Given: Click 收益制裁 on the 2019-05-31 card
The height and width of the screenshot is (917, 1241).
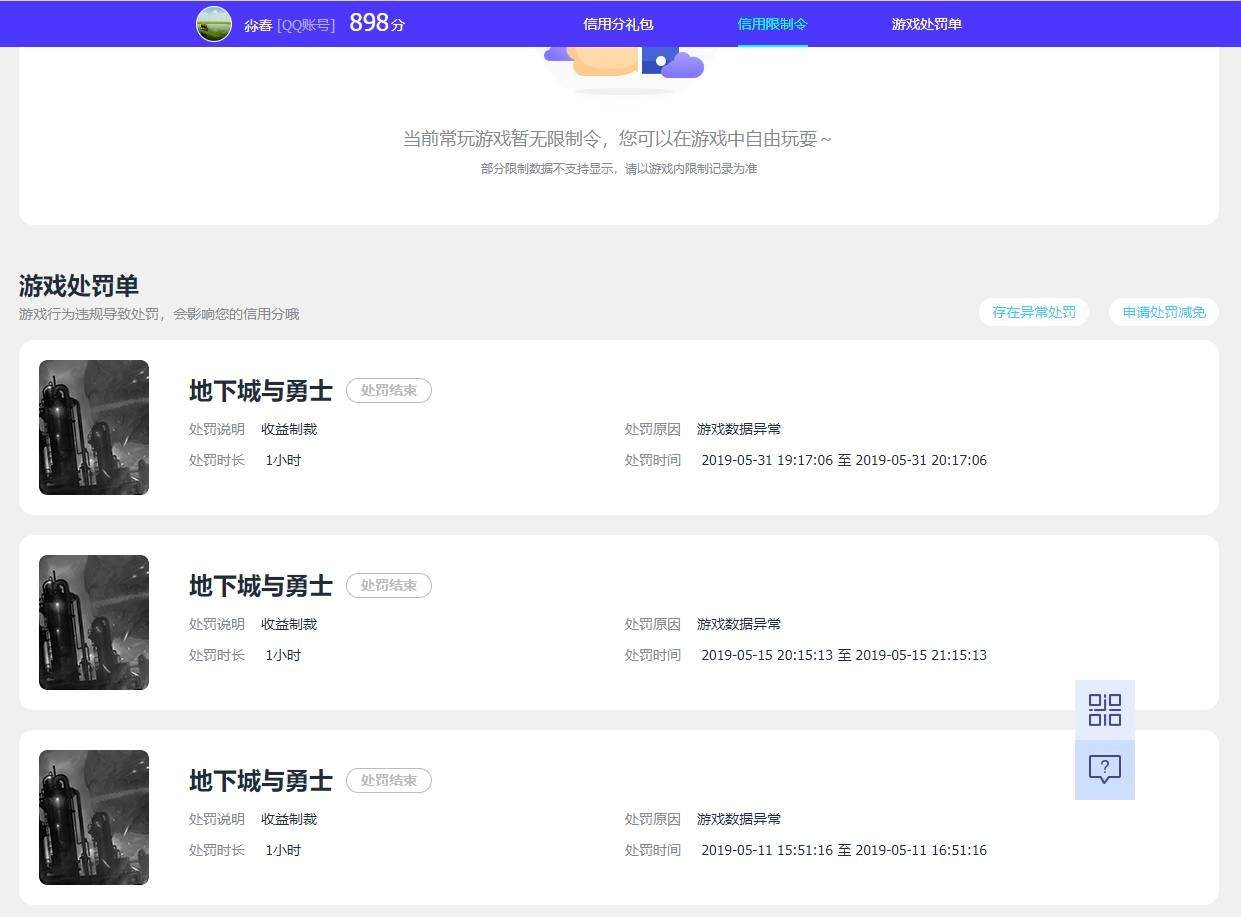Looking at the screenshot, I should [289, 429].
